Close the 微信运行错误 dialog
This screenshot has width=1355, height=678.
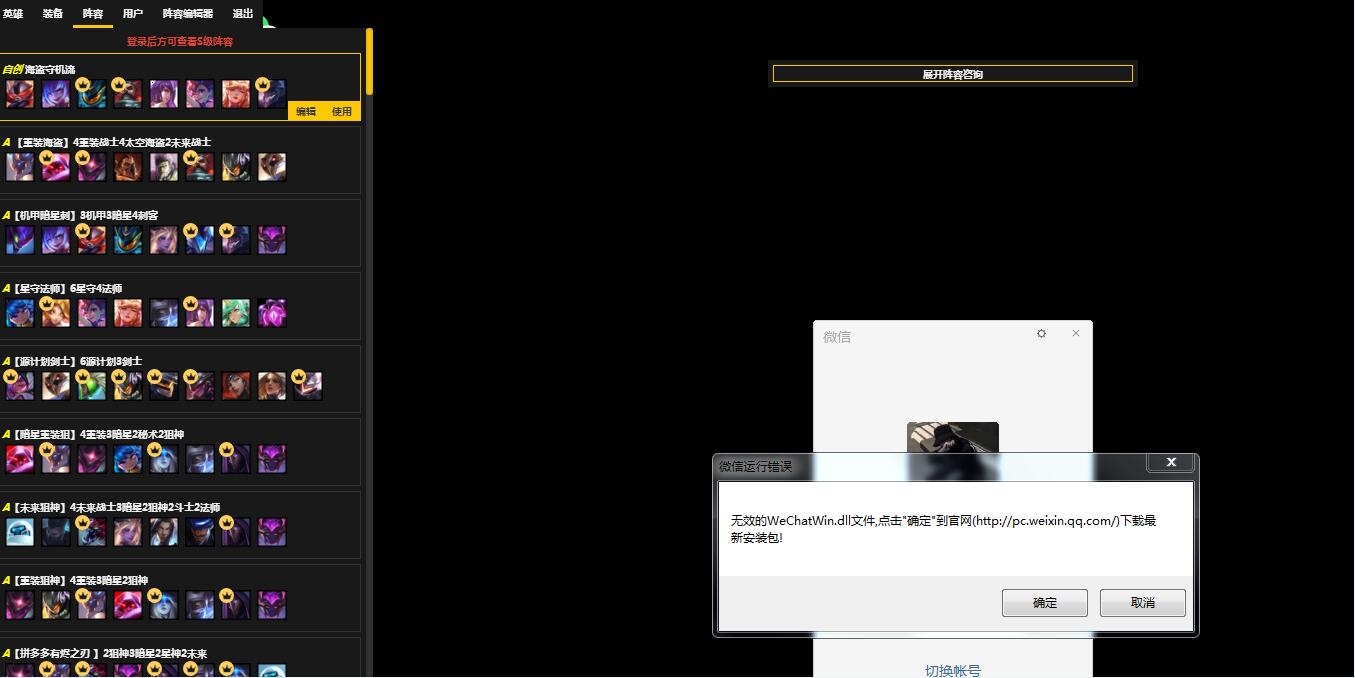point(1171,462)
